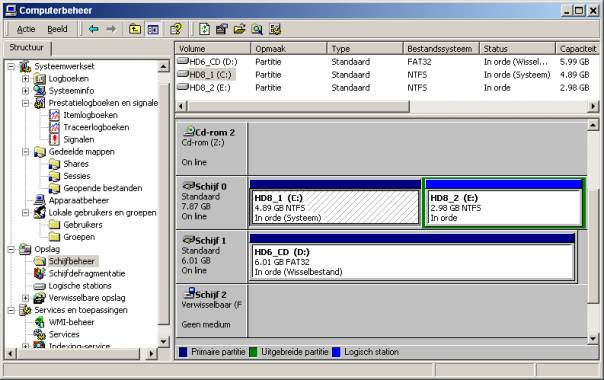Select Groepen folder in the tree
Image resolution: width=604 pixels, height=380 pixels.
pyautogui.click(x=79, y=237)
